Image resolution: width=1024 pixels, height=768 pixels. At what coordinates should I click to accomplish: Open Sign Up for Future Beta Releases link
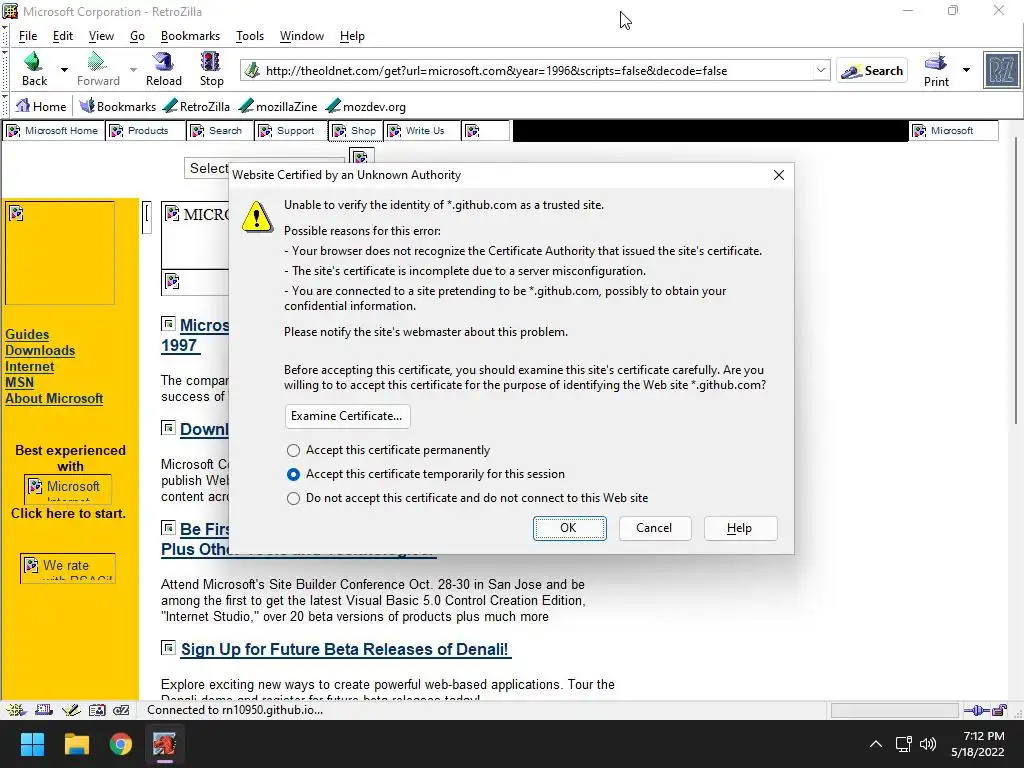click(x=344, y=649)
